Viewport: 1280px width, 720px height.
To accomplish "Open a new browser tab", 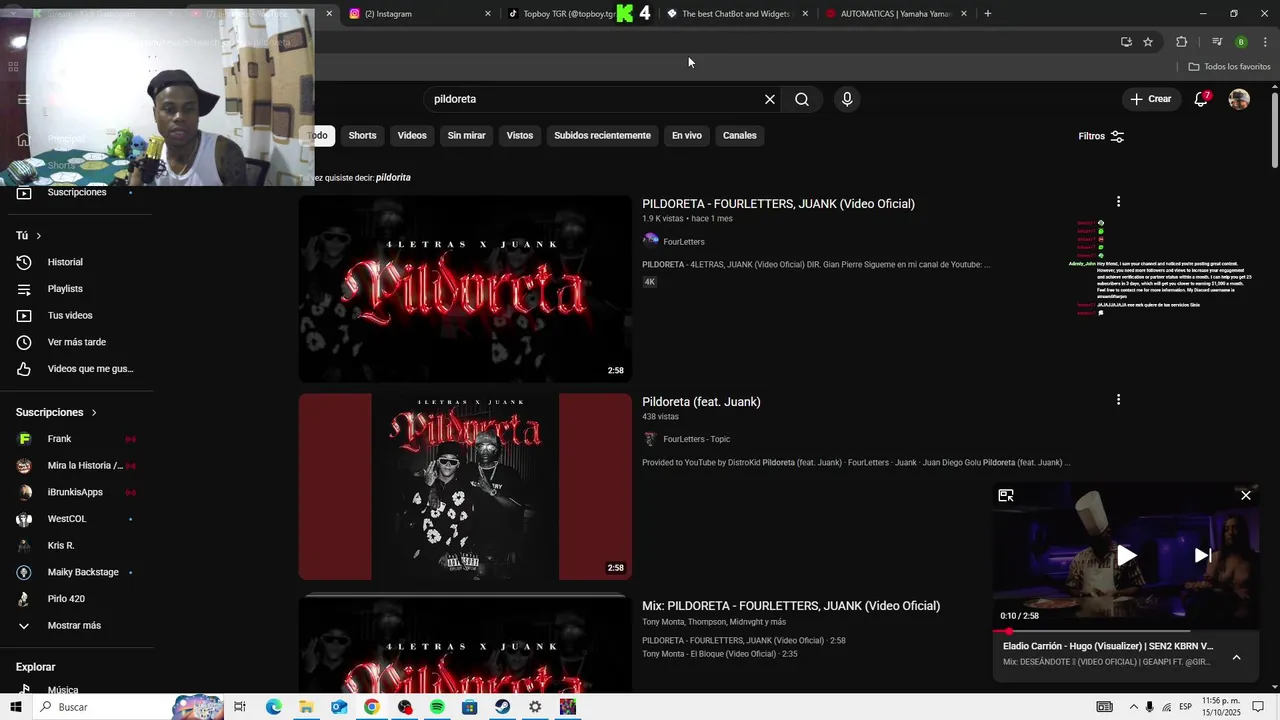I will tap(988, 14).
